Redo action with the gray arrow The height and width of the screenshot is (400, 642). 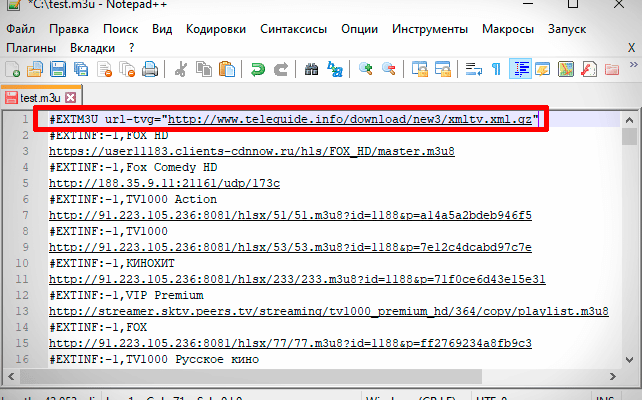pos(281,69)
